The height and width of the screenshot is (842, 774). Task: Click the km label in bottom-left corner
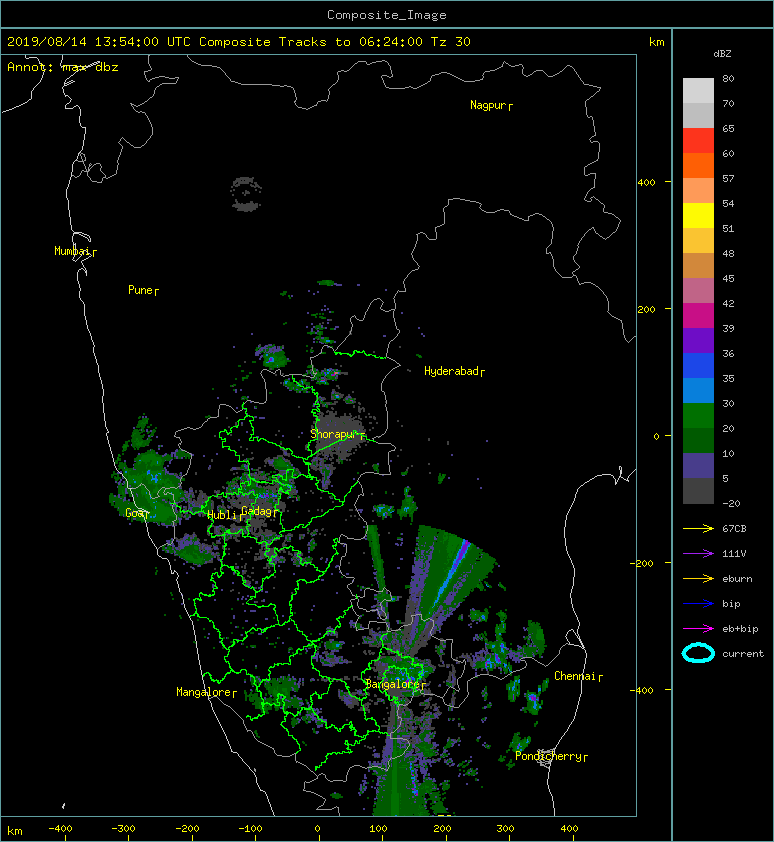[15, 831]
